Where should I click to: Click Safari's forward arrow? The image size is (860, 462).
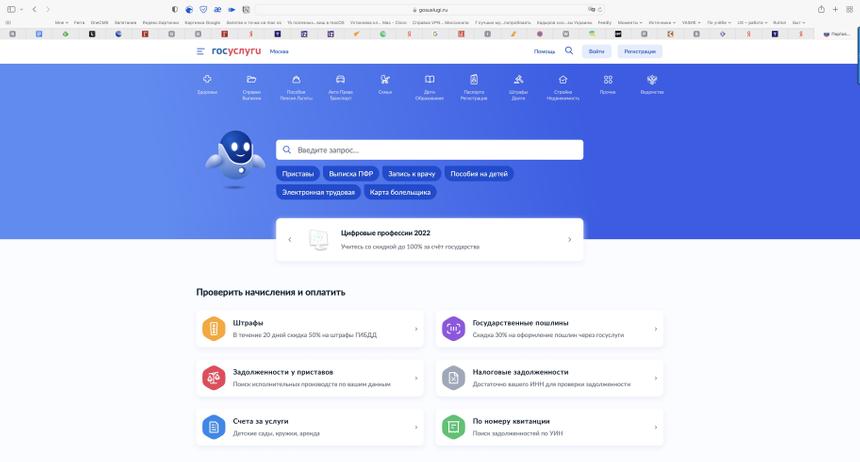click(x=48, y=9)
